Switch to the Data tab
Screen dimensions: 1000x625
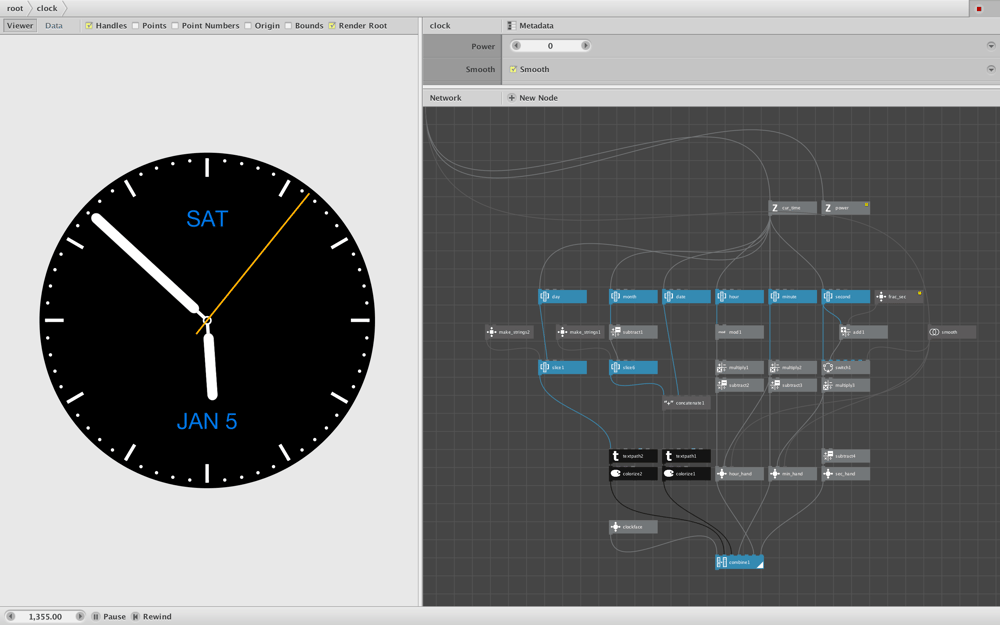[54, 26]
